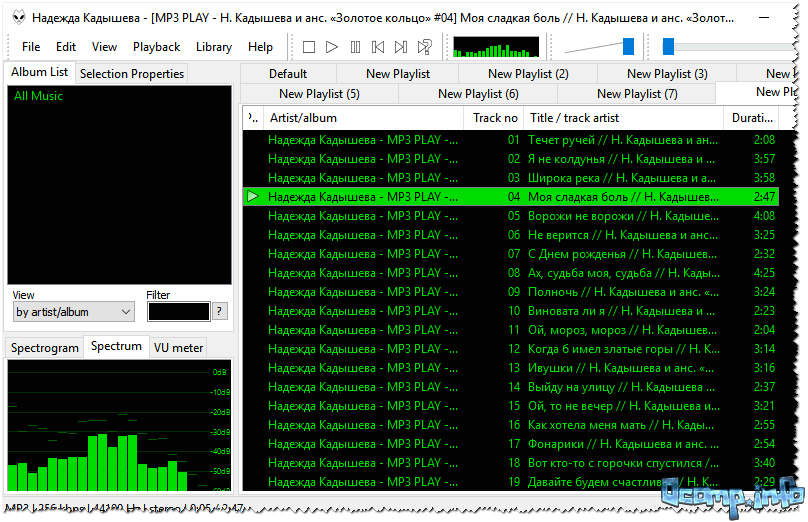The width and height of the screenshot is (808, 522).
Task: Open the View dropdown set to by artist/album
Action: pyautogui.click(x=73, y=312)
